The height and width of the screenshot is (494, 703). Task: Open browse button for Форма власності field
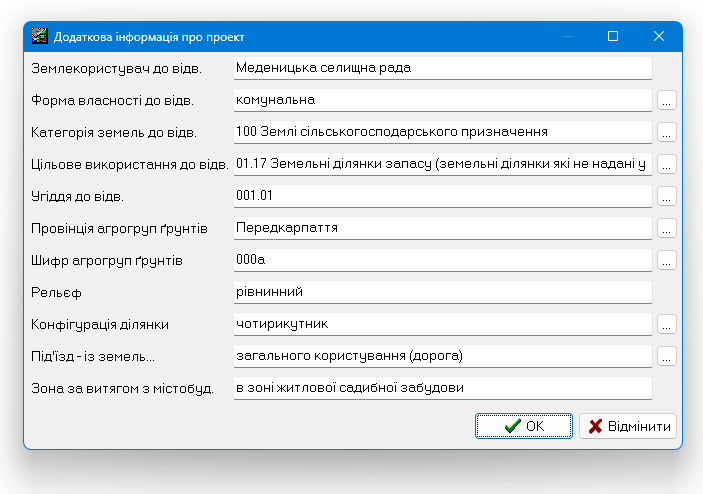667,100
